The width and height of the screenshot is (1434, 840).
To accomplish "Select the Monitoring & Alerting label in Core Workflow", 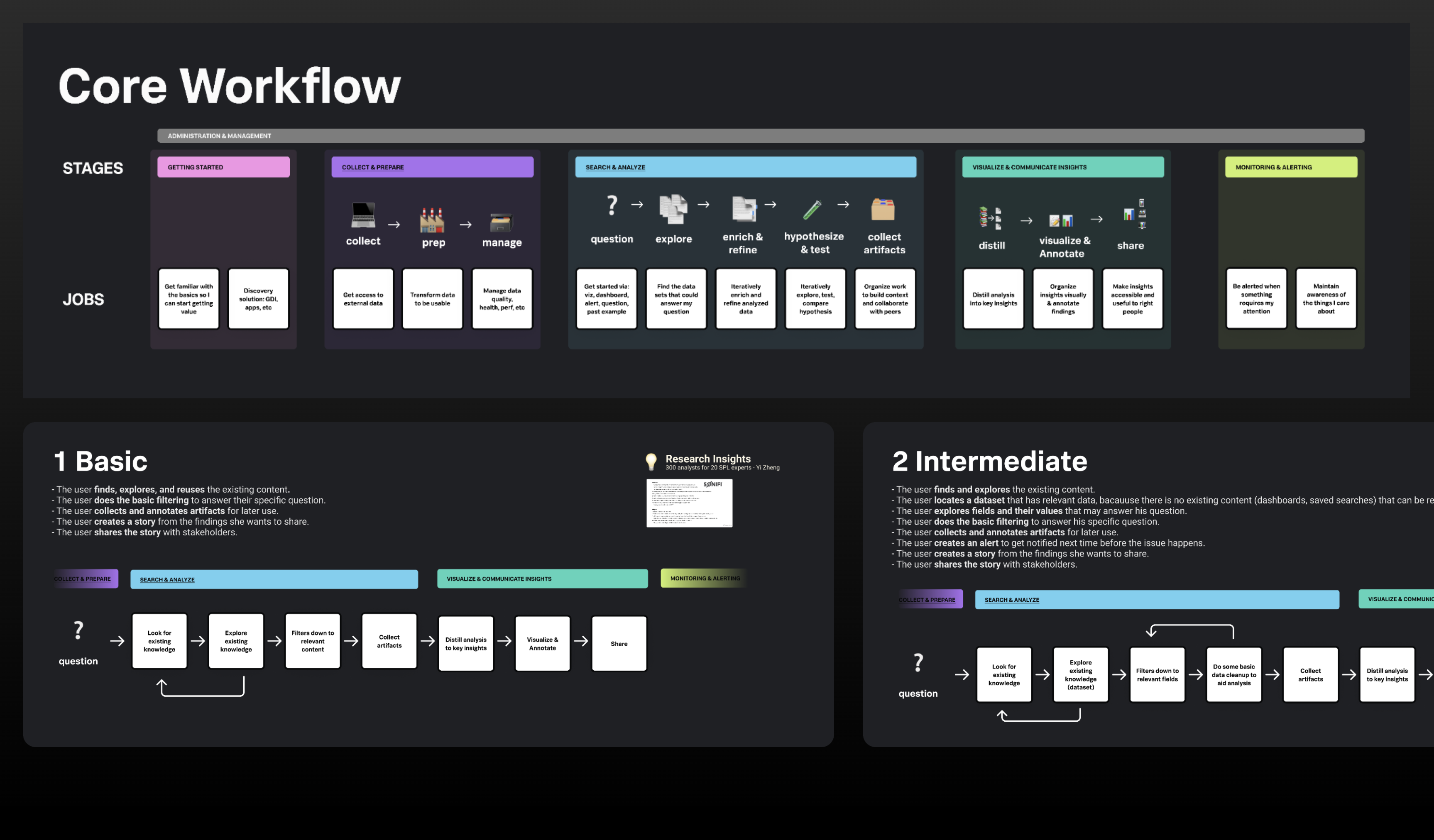I will pos(1291,167).
